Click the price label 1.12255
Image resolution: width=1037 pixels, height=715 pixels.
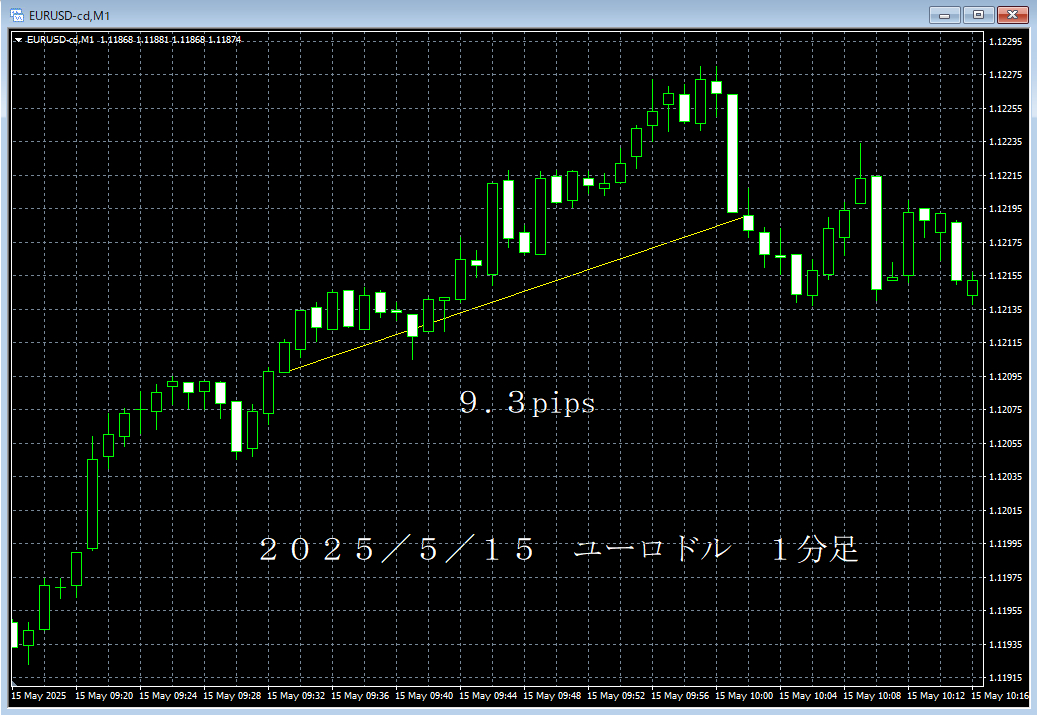(x=1005, y=108)
